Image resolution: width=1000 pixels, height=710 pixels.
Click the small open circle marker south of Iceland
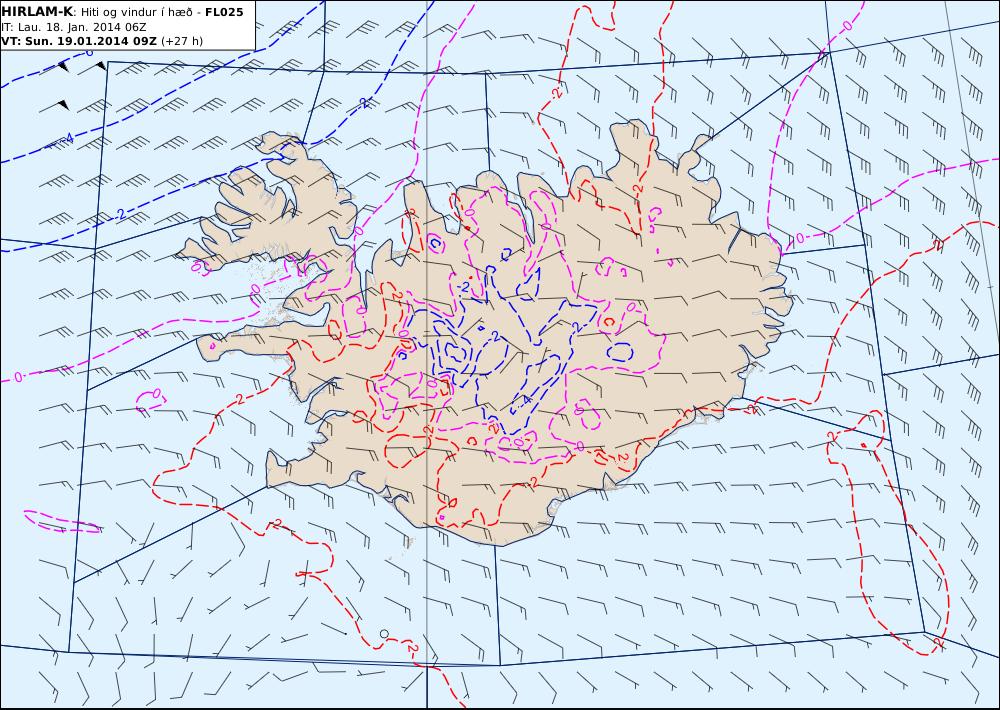coord(384,633)
